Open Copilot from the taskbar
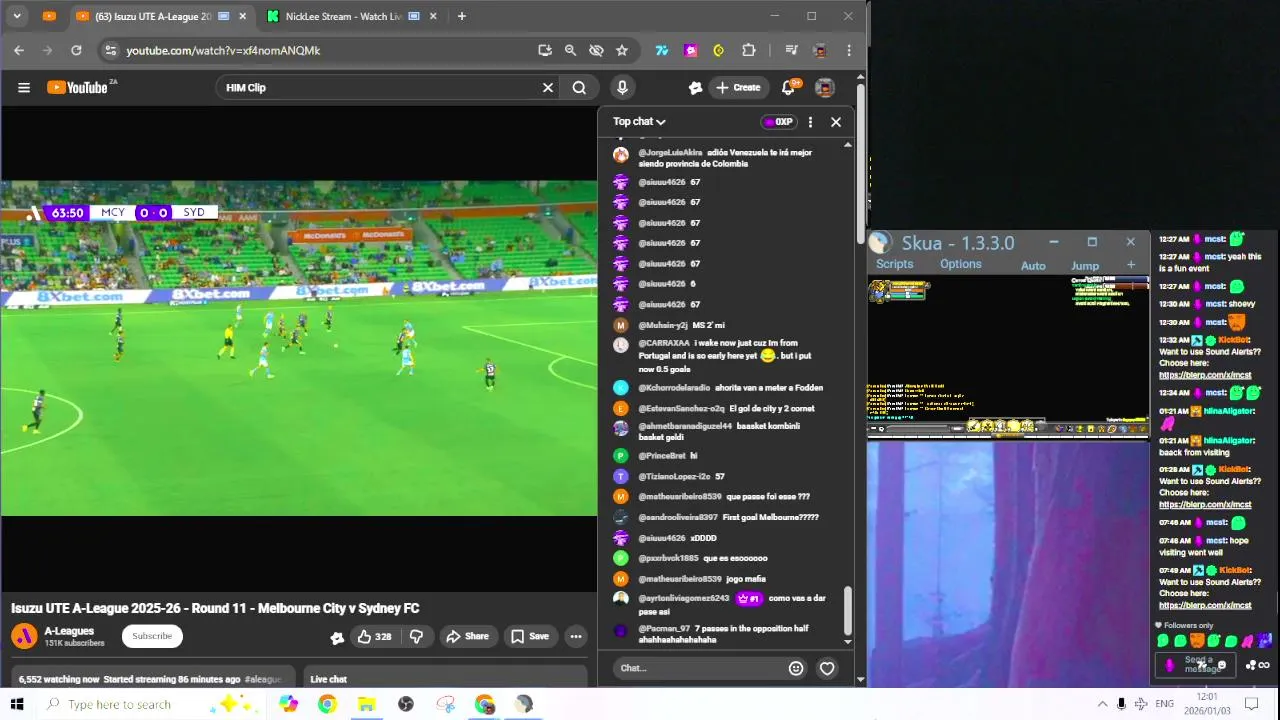 (x=288, y=704)
